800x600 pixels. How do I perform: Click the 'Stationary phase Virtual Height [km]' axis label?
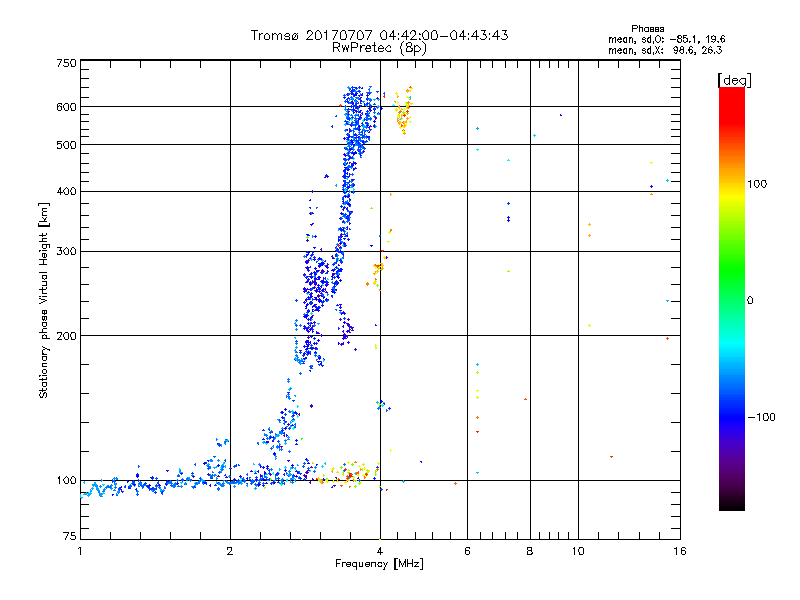43,300
